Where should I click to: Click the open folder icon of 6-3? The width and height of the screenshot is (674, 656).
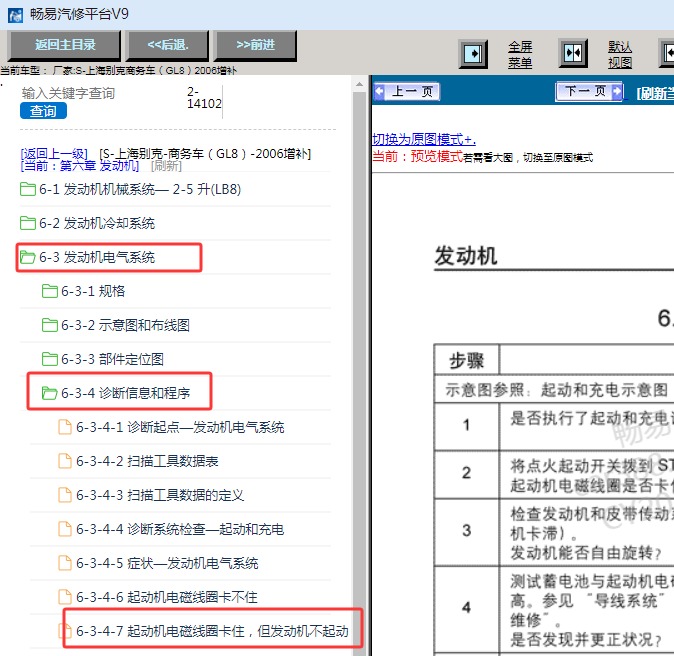tap(28, 257)
